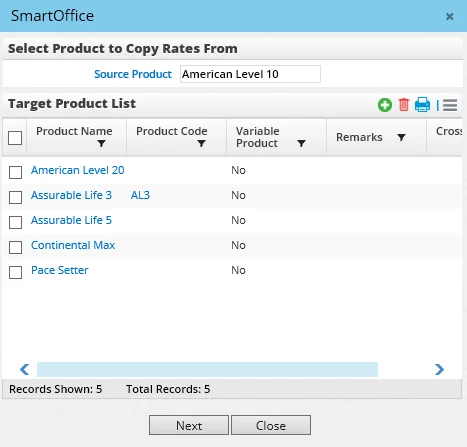The height and width of the screenshot is (447, 467).
Task: Check the American Level 20 row checkbox
Action: tap(15, 172)
